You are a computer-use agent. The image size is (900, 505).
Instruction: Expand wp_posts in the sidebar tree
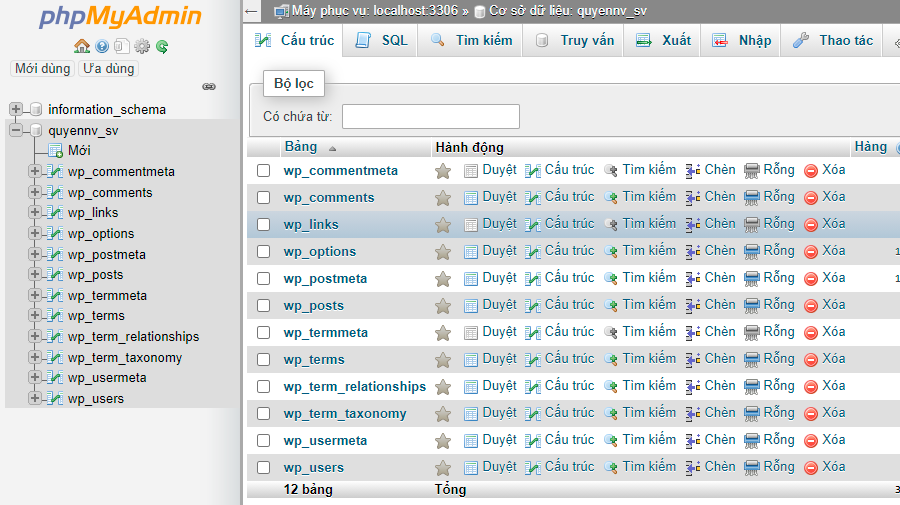tap(35, 275)
